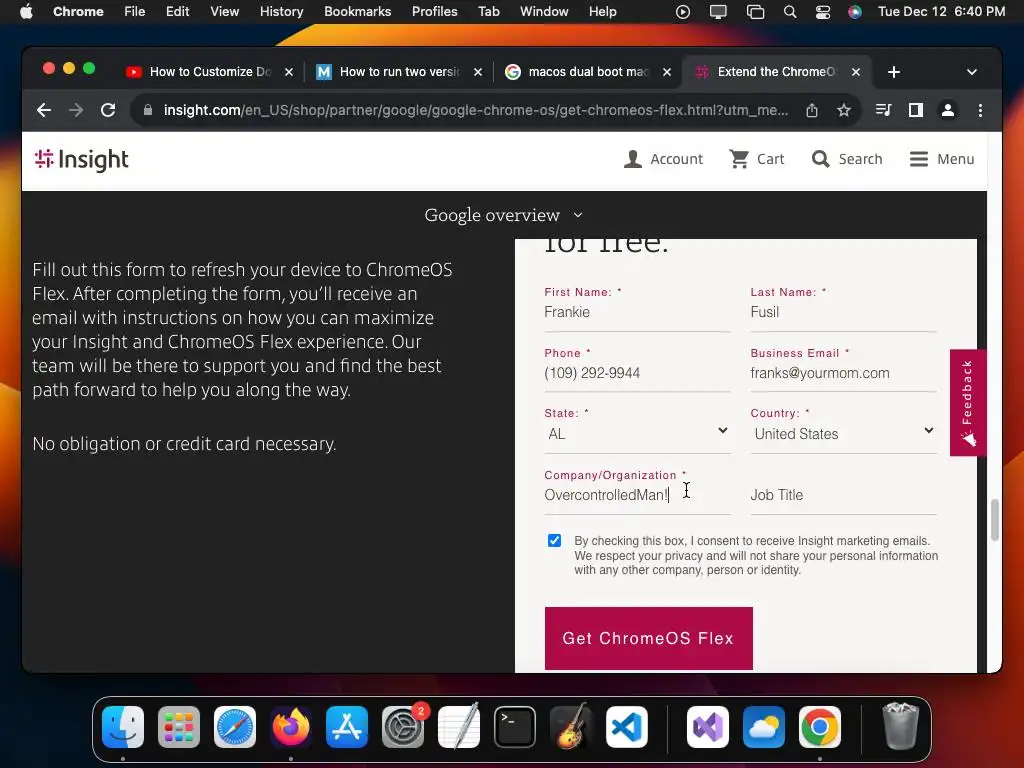Open the Cart in the Insight header

[756, 159]
